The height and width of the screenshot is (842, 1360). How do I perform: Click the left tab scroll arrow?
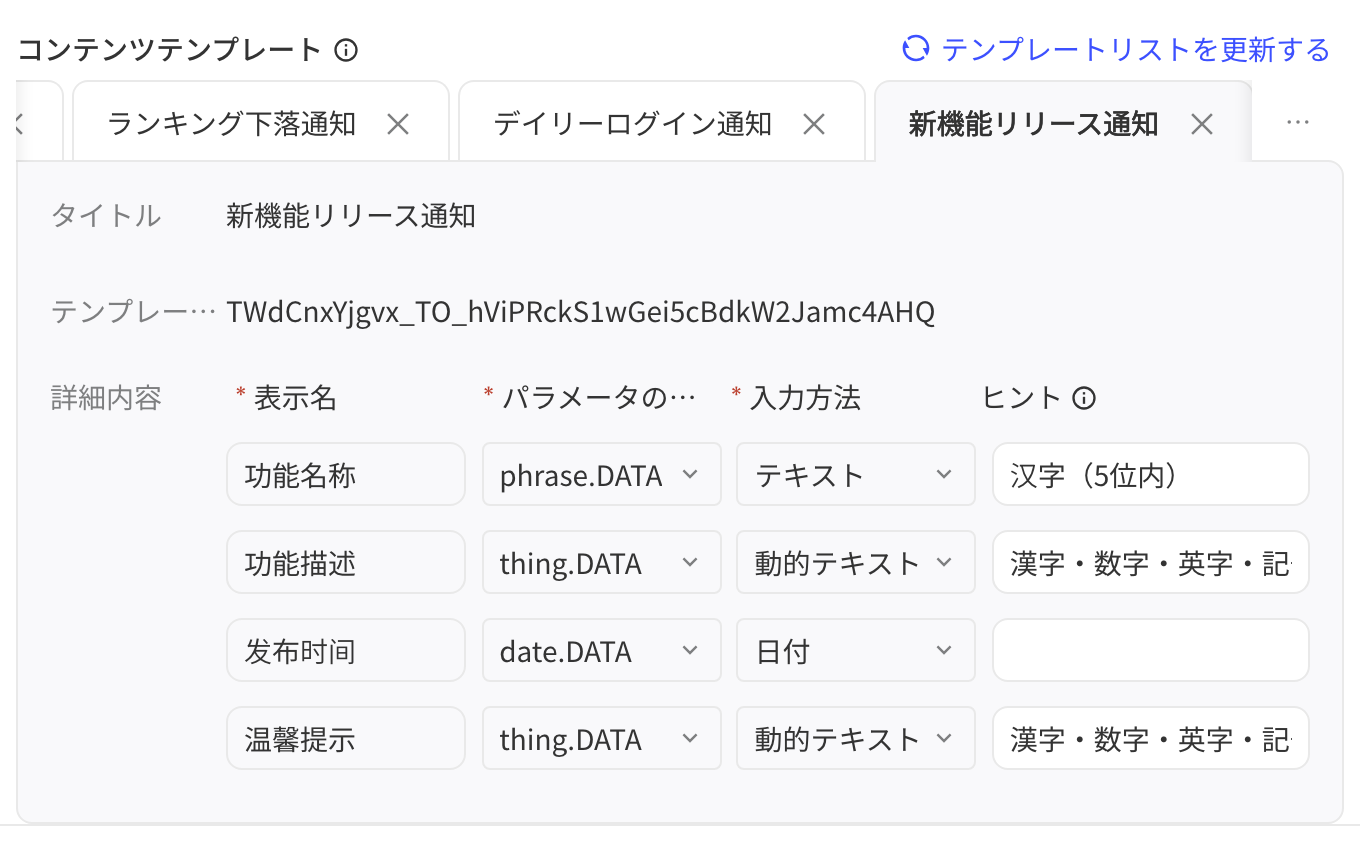pyautogui.click(x=19, y=123)
